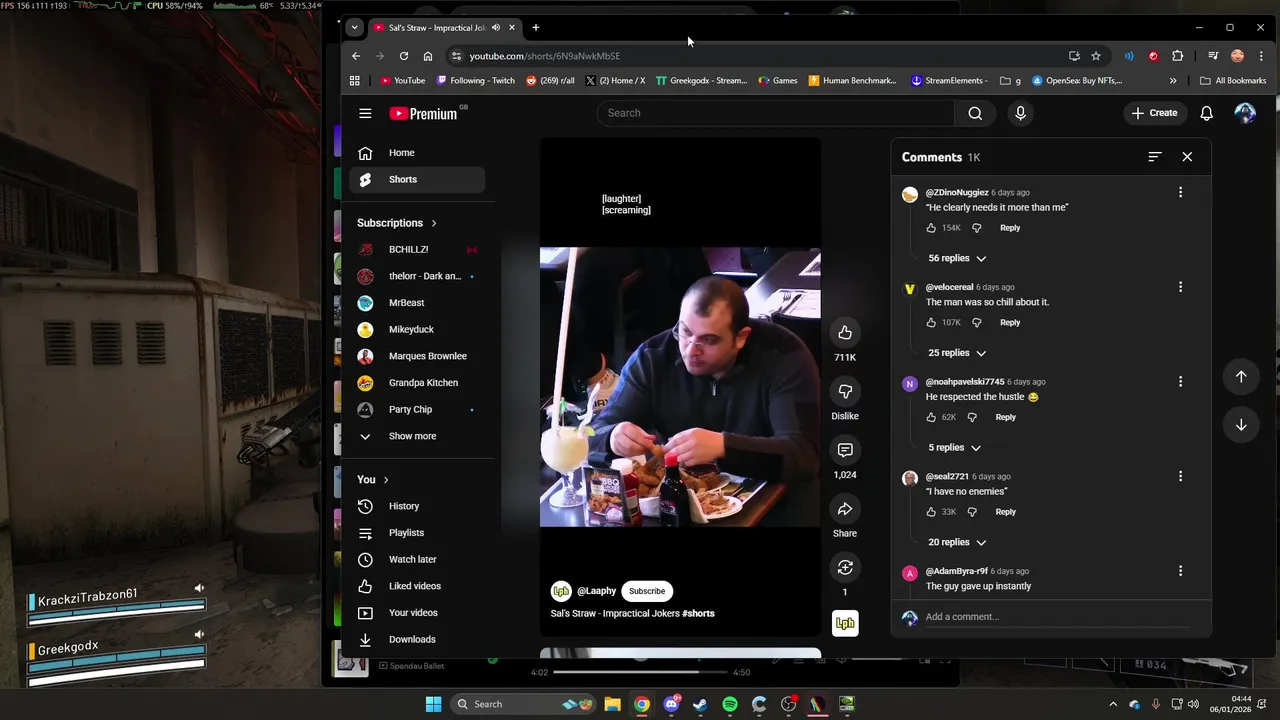Open options menu for @ZDinoNuggiez comment

pyautogui.click(x=1180, y=192)
